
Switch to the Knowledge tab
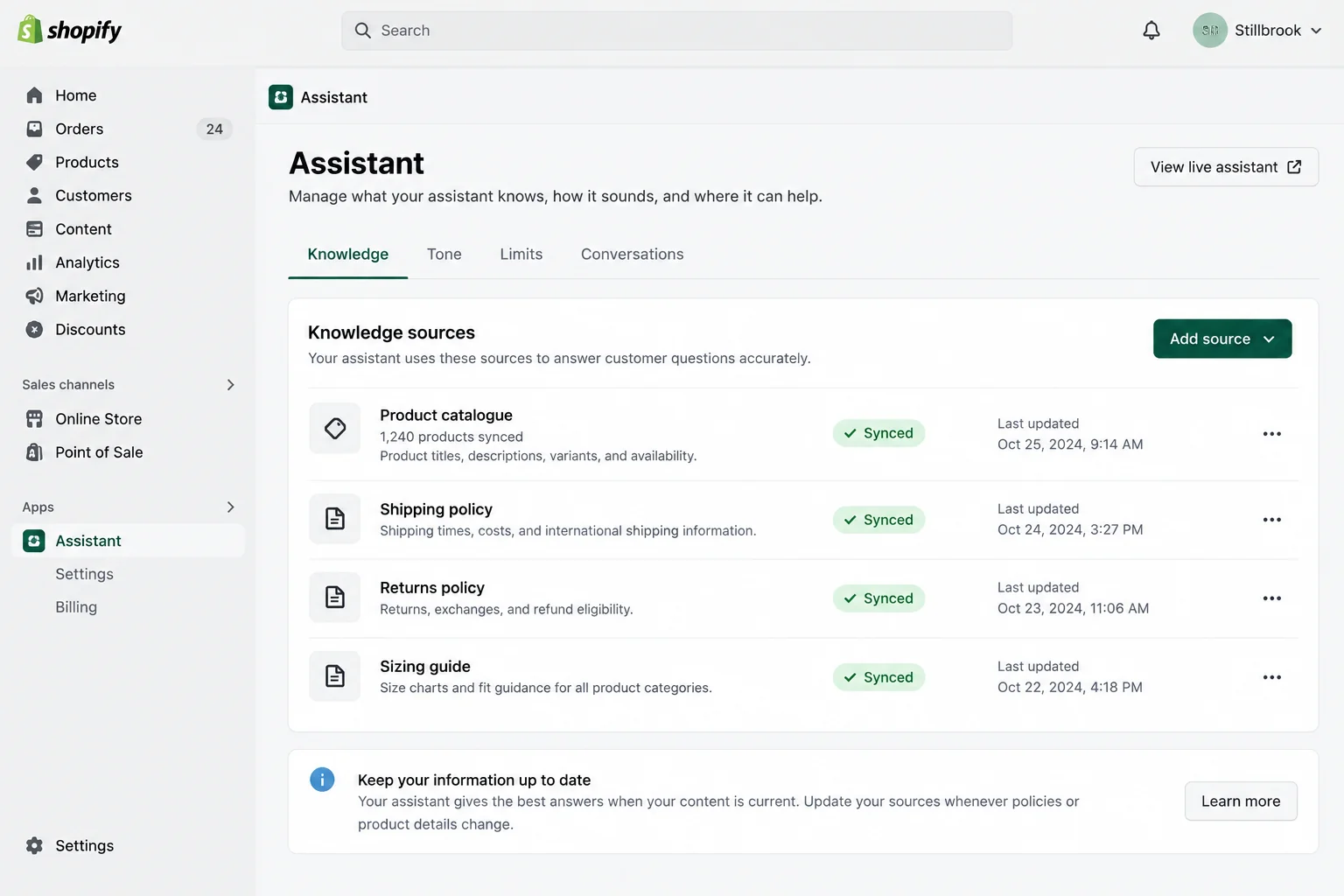point(347,255)
